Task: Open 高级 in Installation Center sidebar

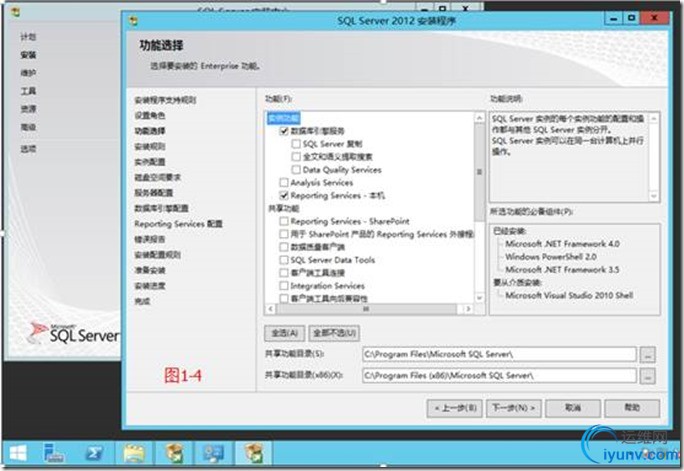Action: (x=28, y=127)
